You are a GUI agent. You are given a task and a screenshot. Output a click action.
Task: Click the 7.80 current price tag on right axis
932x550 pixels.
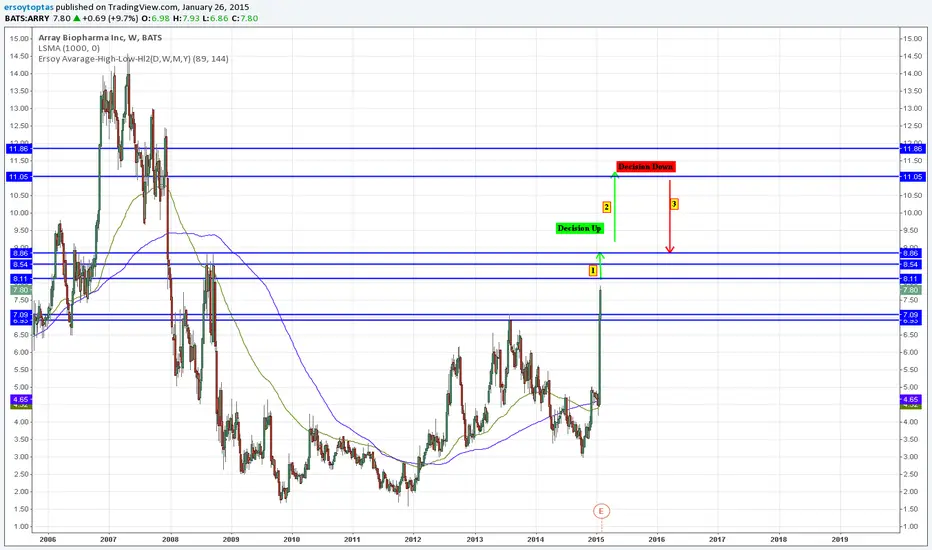(x=912, y=290)
